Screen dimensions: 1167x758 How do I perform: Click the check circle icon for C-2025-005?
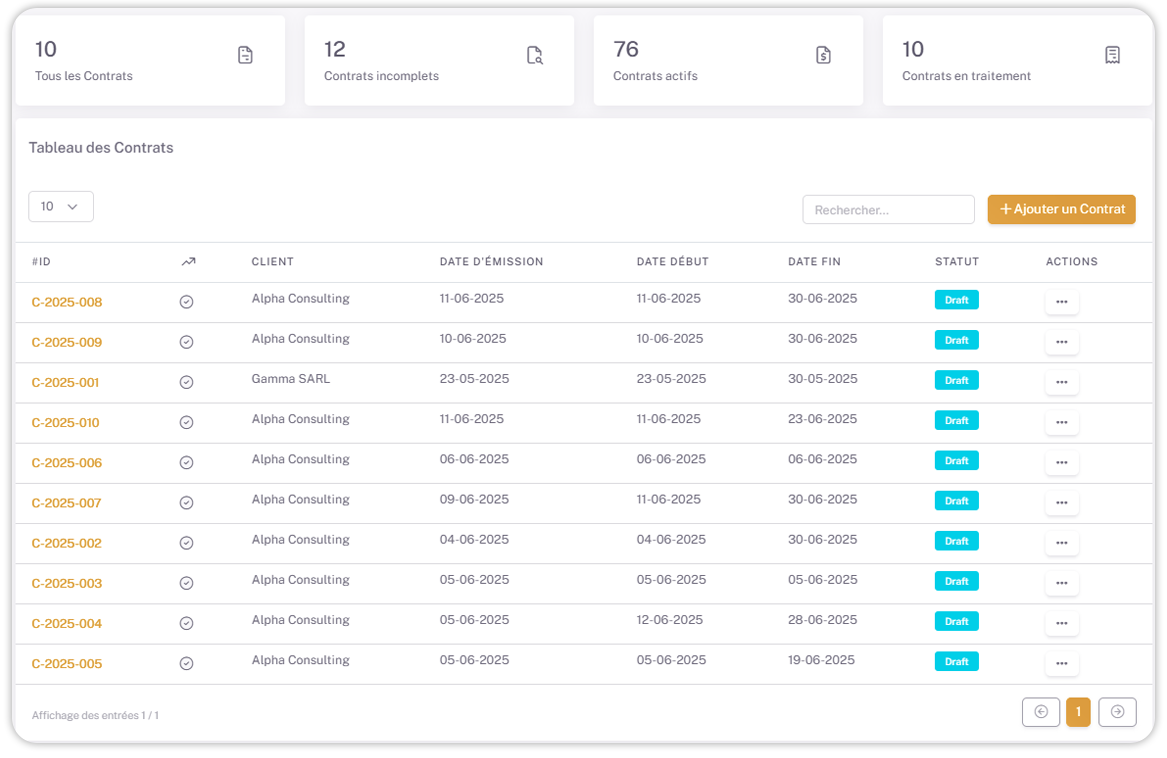pyautogui.click(x=186, y=663)
